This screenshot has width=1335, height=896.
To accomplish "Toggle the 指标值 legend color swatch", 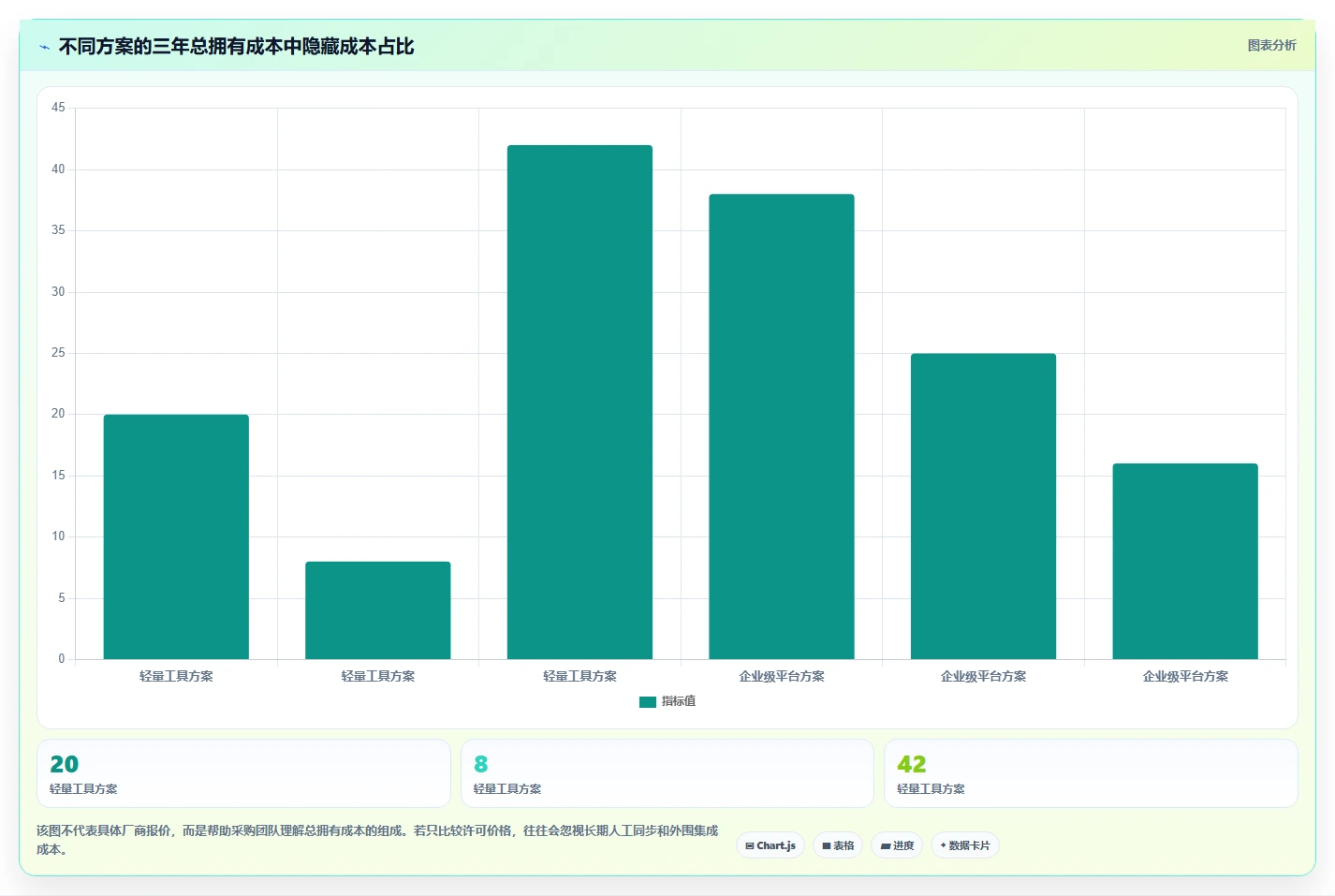I will coord(648,701).
